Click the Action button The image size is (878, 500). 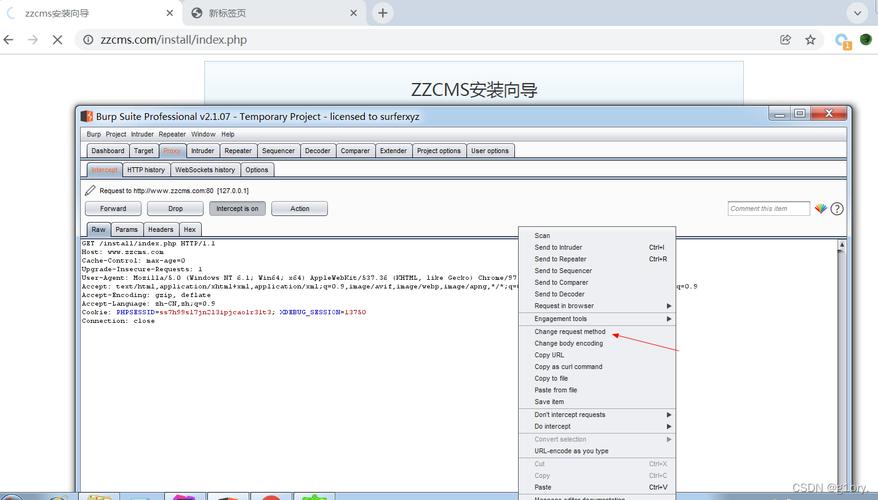(300, 209)
